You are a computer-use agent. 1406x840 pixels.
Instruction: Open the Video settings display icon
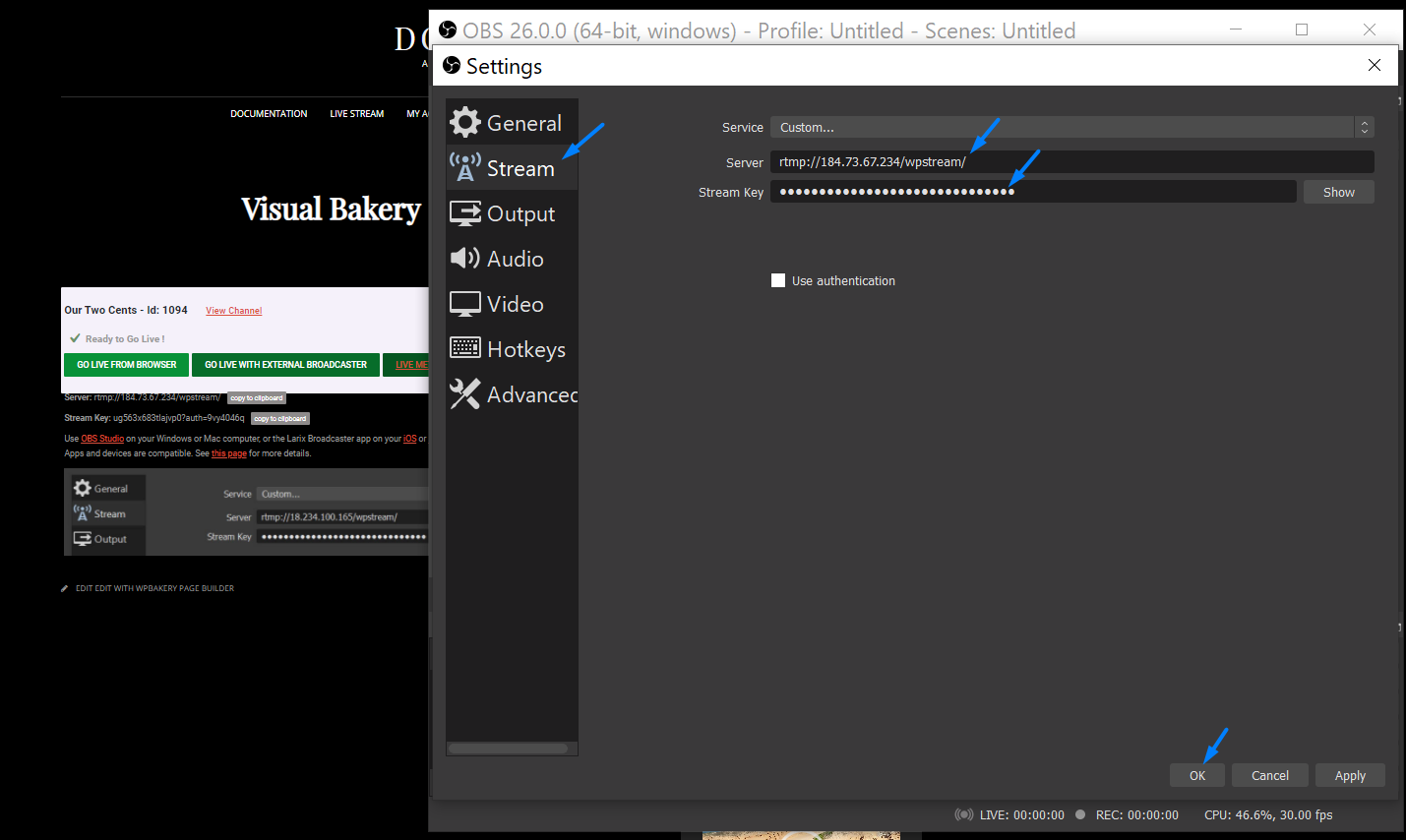coord(465,304)
